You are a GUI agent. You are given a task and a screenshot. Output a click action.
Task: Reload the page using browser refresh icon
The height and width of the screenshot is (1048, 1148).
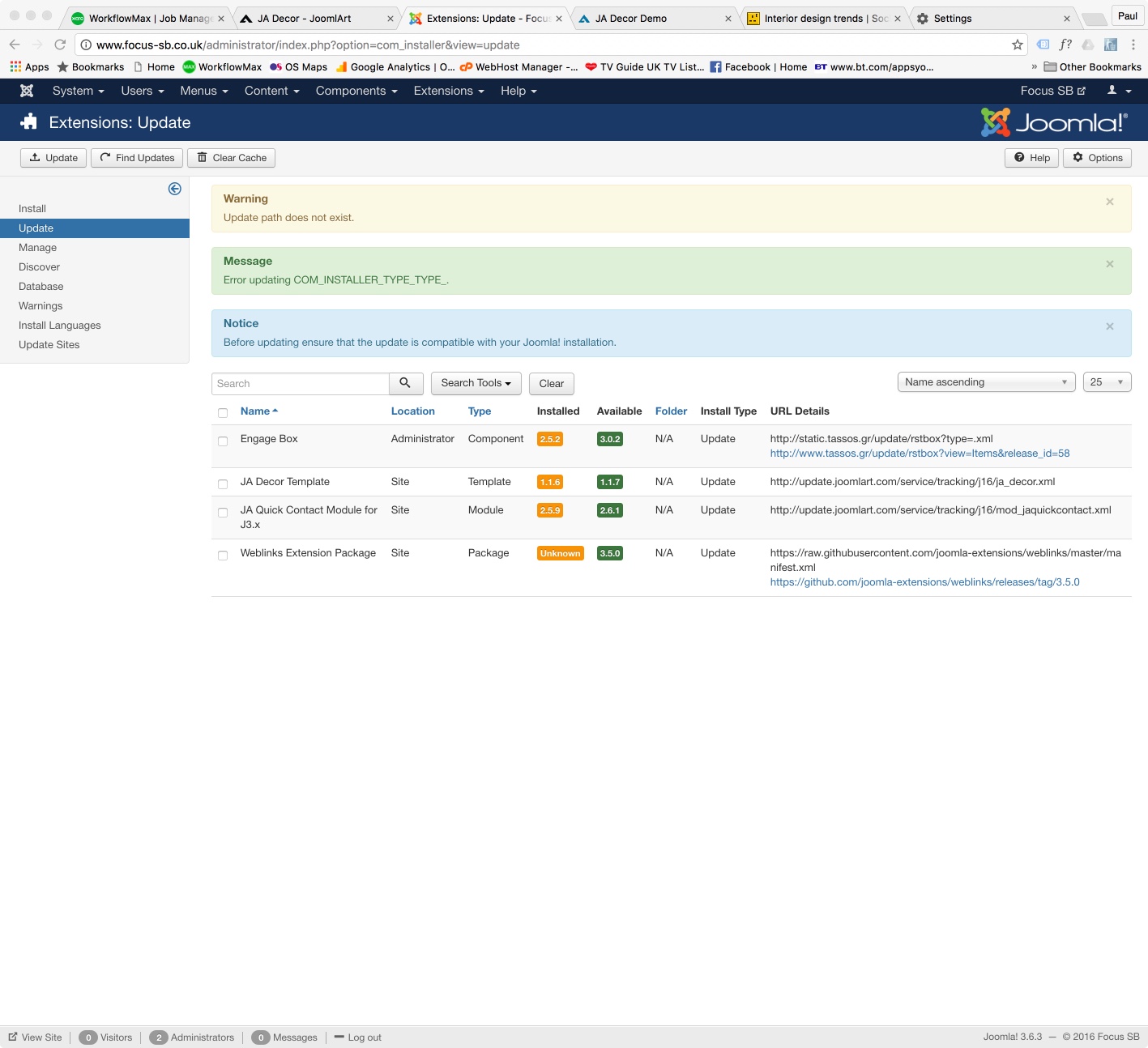click(60, 45)
